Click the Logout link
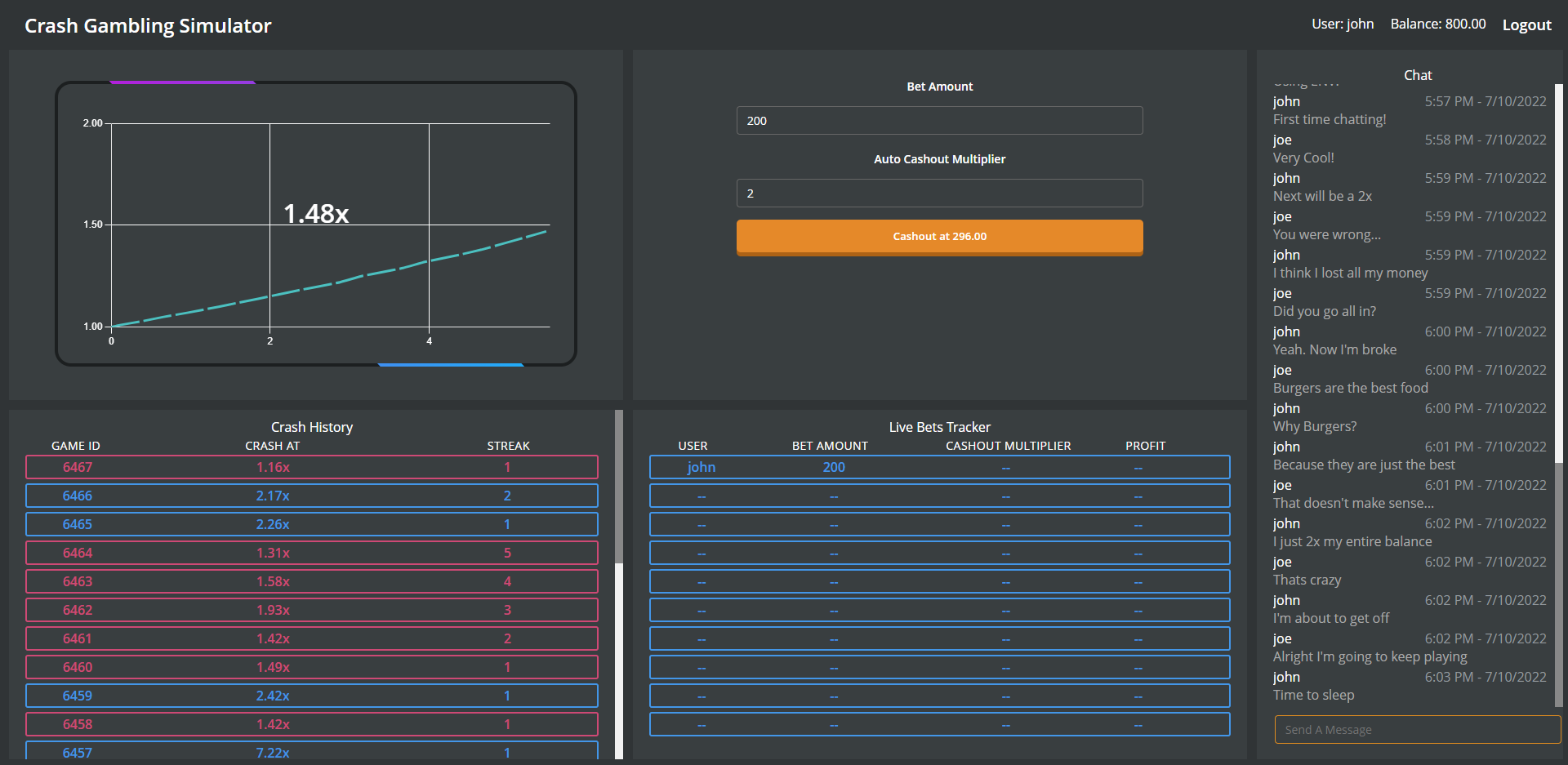The width and height of the screenshot is (1568, 765). (1526, 25)
